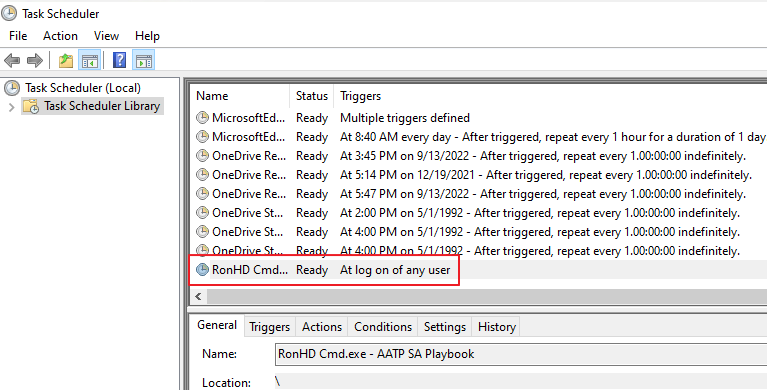Viewport: 767px width, 390px height.
Task: Click the task list horizontal scrollbar track
Action: tap(487, 296)
